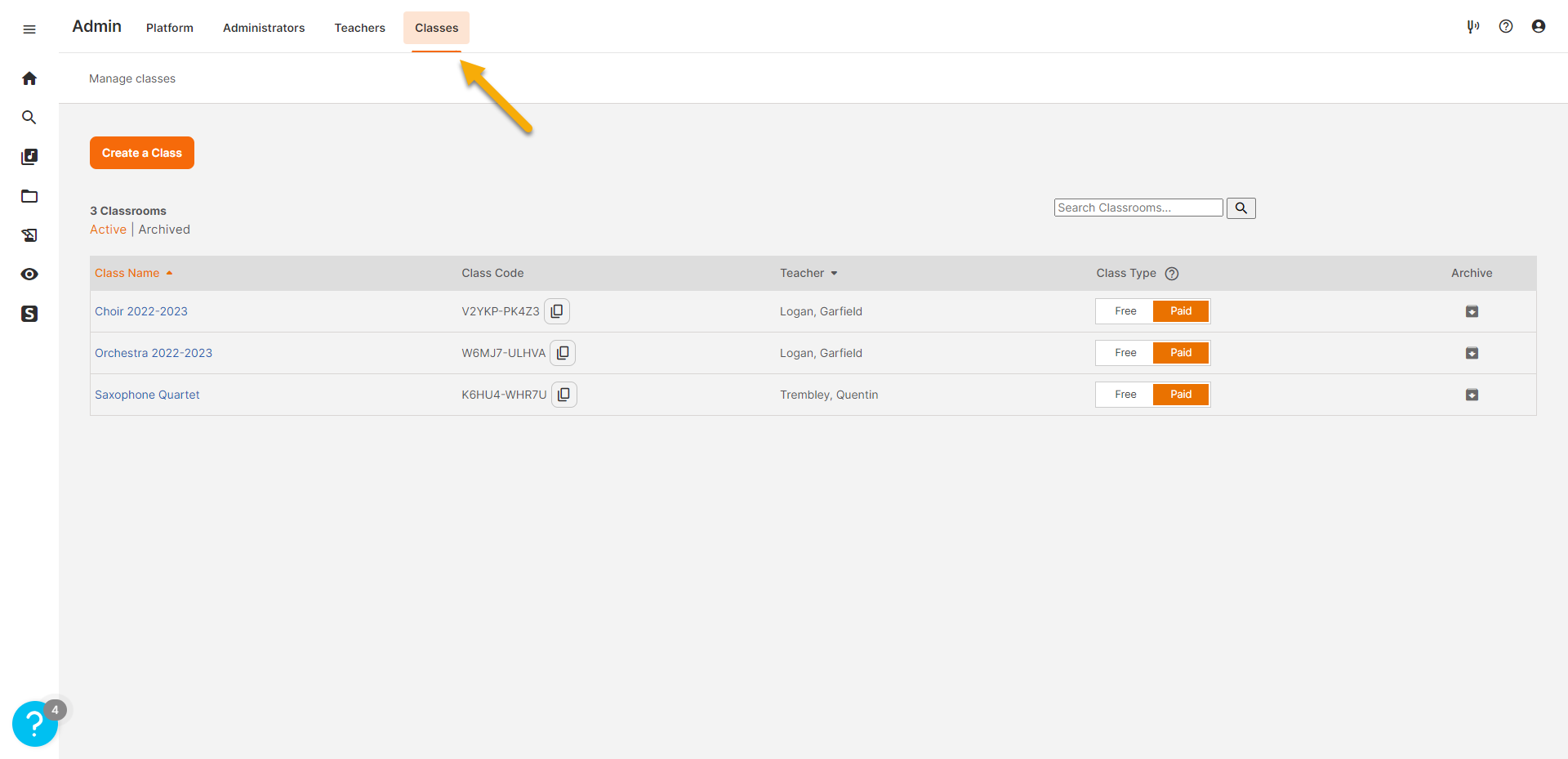The width and height of the screenshot is (1568, 759).
Task: Sort by Teacher column arrow
Action: [x=834, y=274]
